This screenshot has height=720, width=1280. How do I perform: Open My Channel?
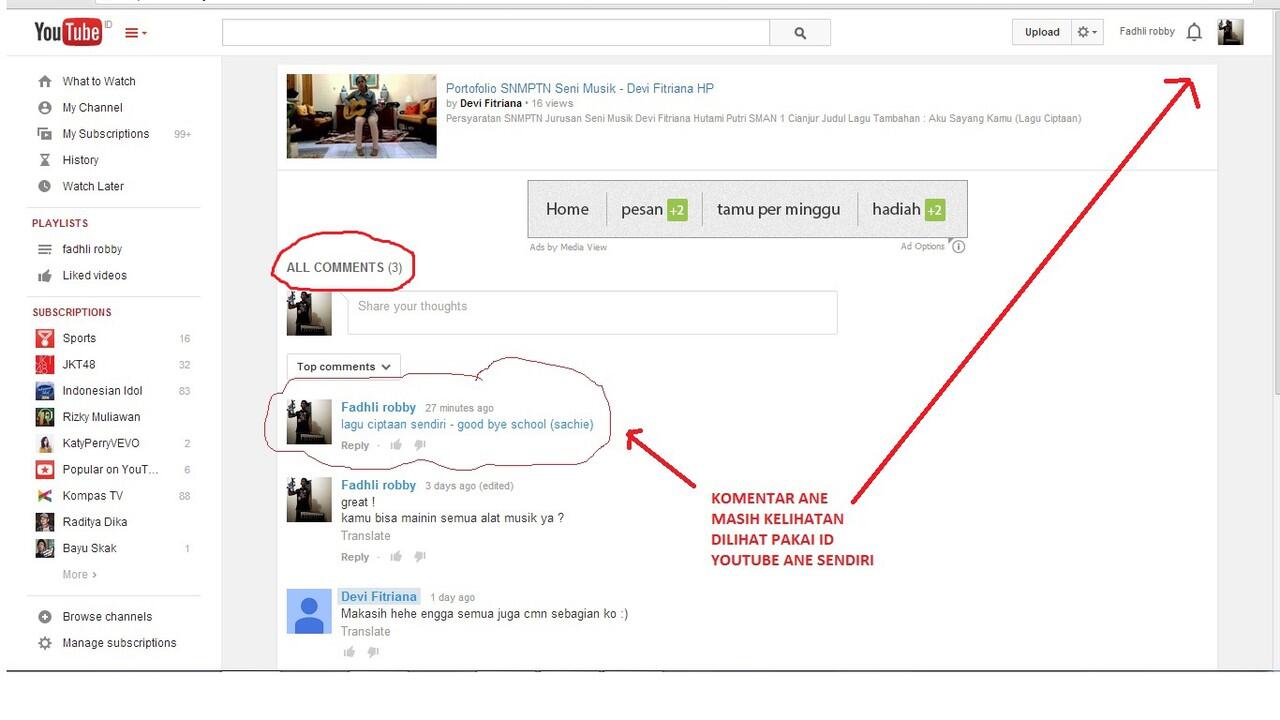coord(92,108)
